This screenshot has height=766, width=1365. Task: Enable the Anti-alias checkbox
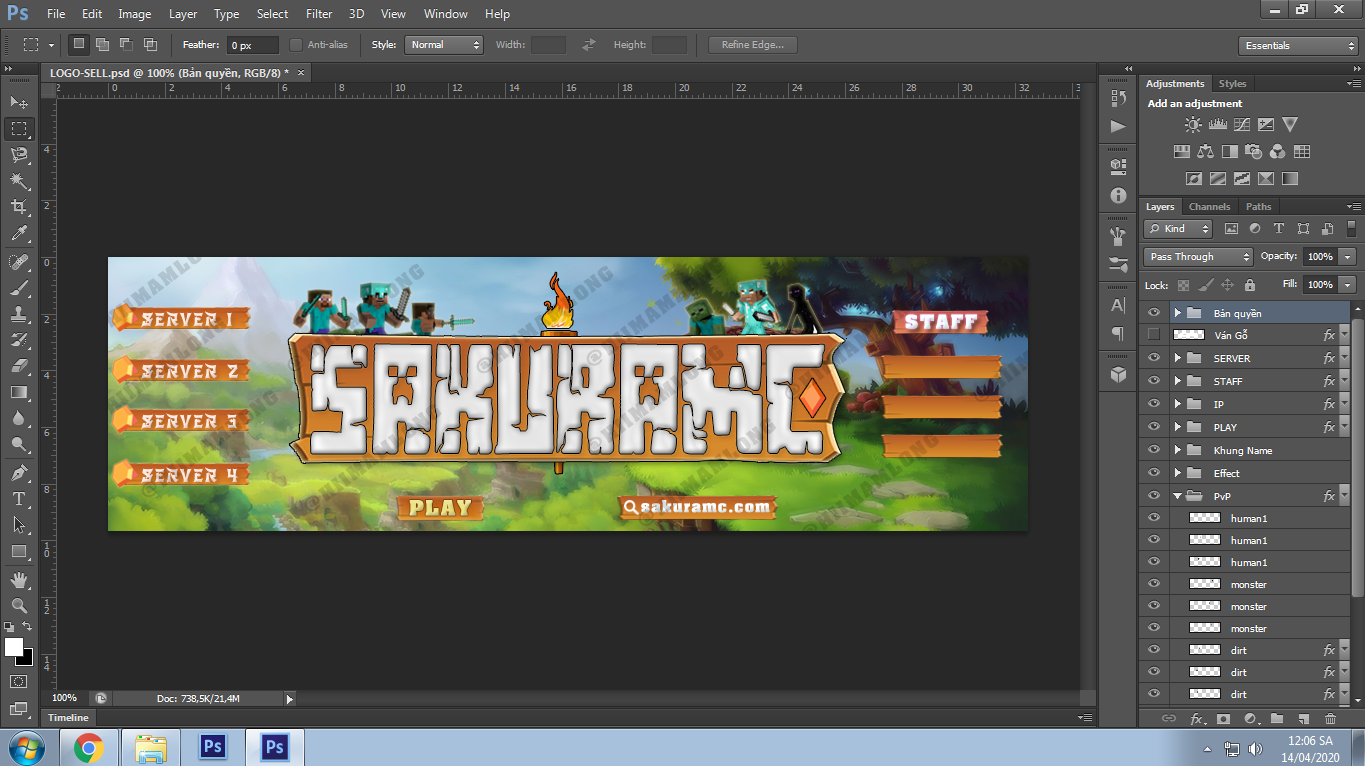click(296, 45)
